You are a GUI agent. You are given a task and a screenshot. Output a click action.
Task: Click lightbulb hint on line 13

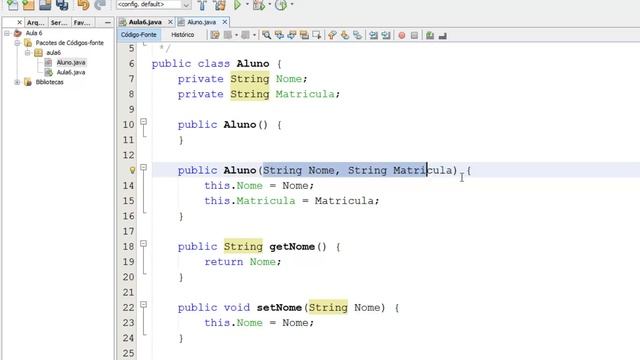(132, 170)
